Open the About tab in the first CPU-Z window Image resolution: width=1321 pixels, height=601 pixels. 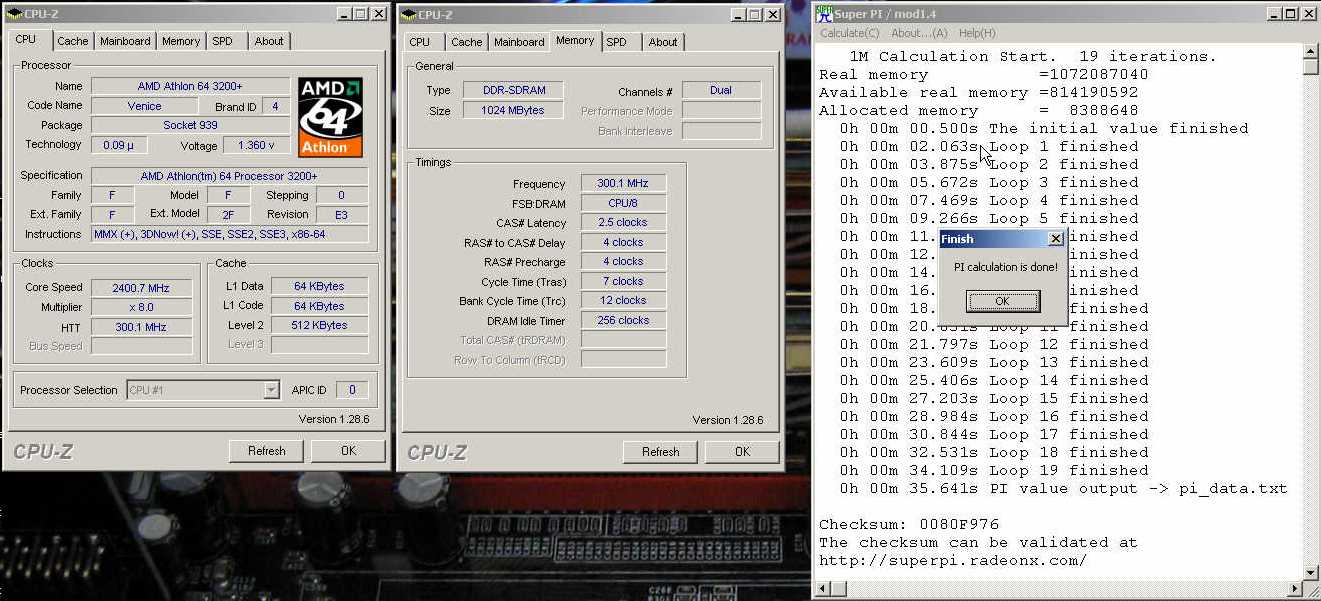(269, 41)
